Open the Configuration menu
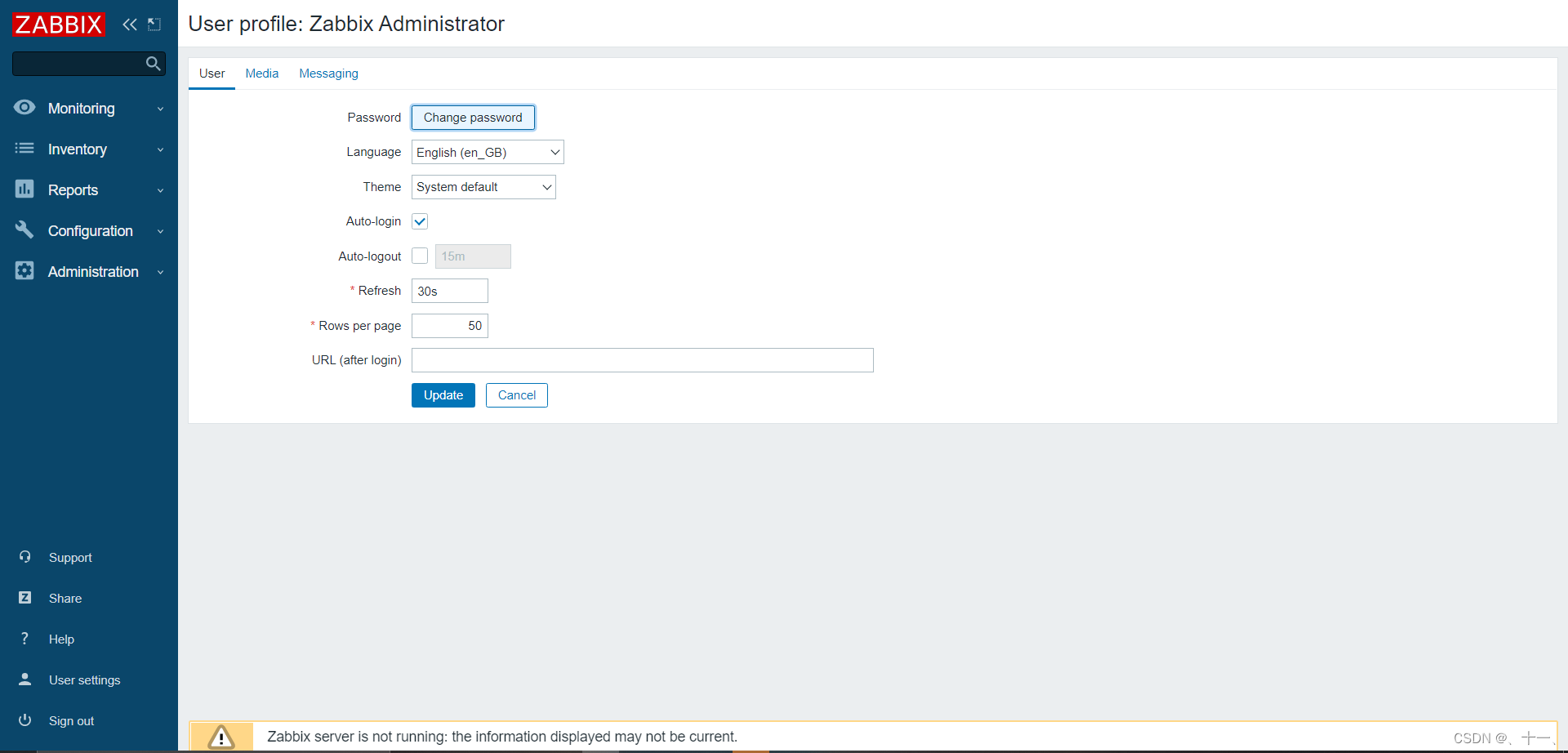This screenshot has width=1568, height=753. point(89,230)
